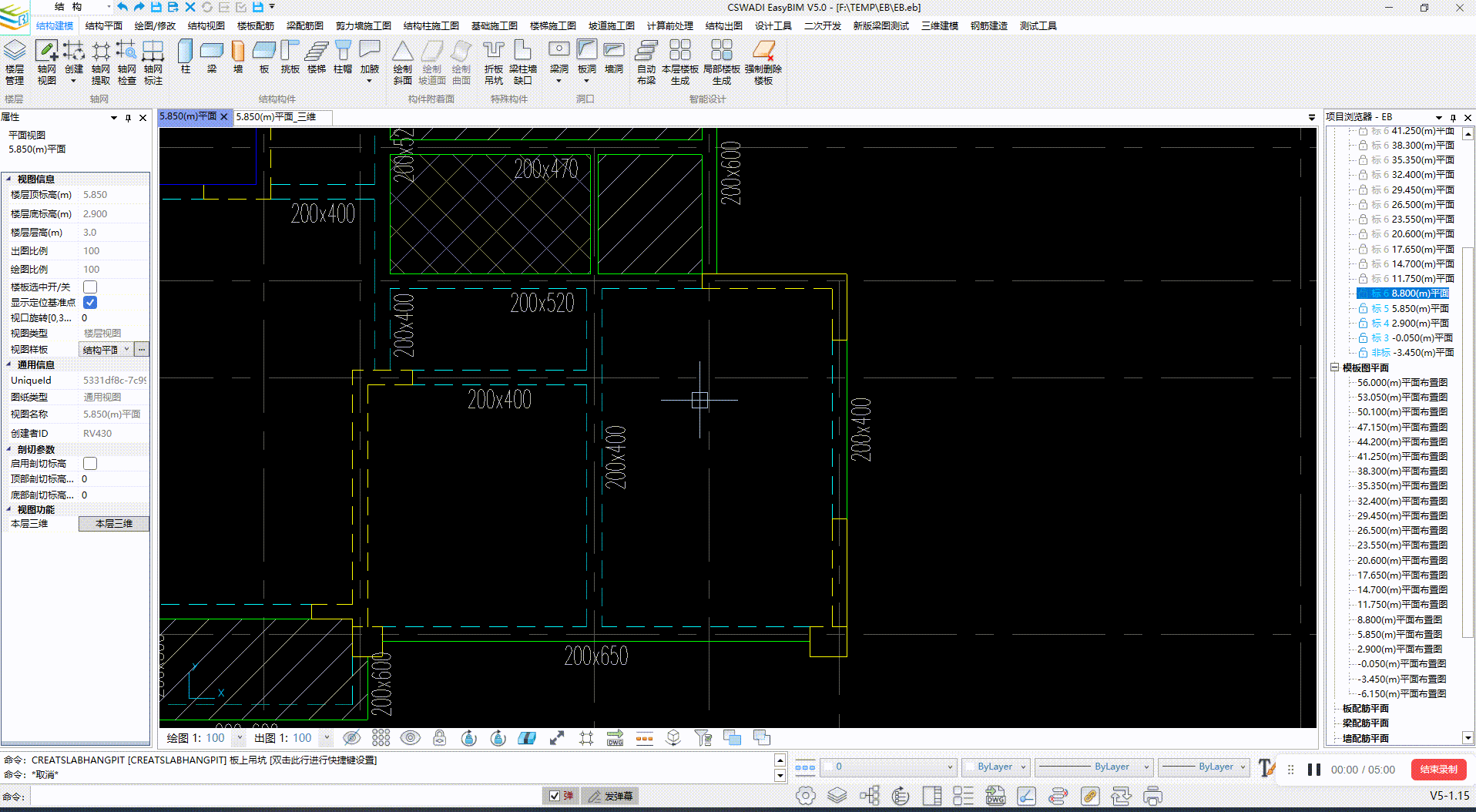Uncheck the 显示定位基准点 checkbox
The height and width of the screenshot is (812, 1476).
(x=90, y=303)
